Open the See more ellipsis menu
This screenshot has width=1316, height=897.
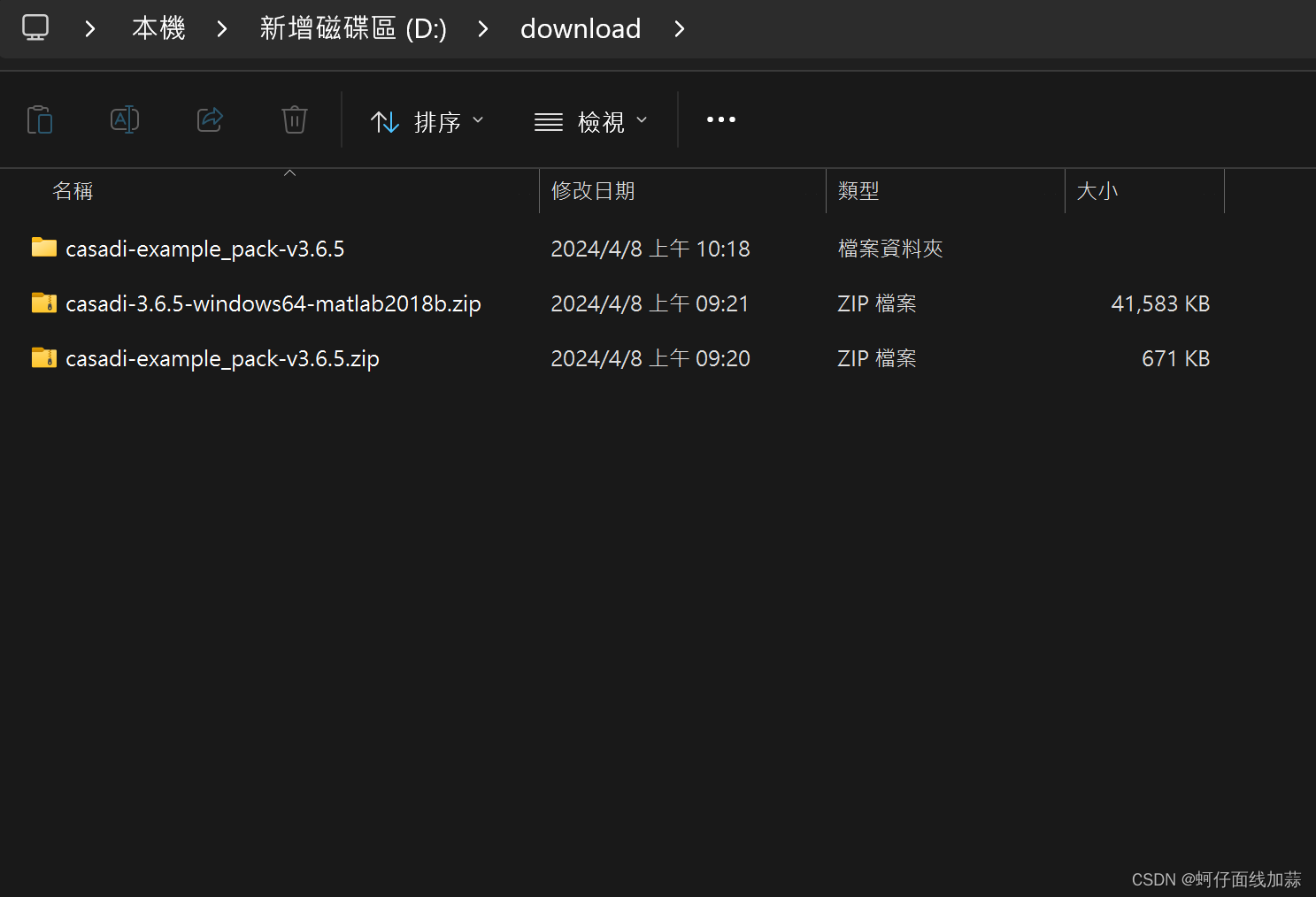tap(720, 119)
